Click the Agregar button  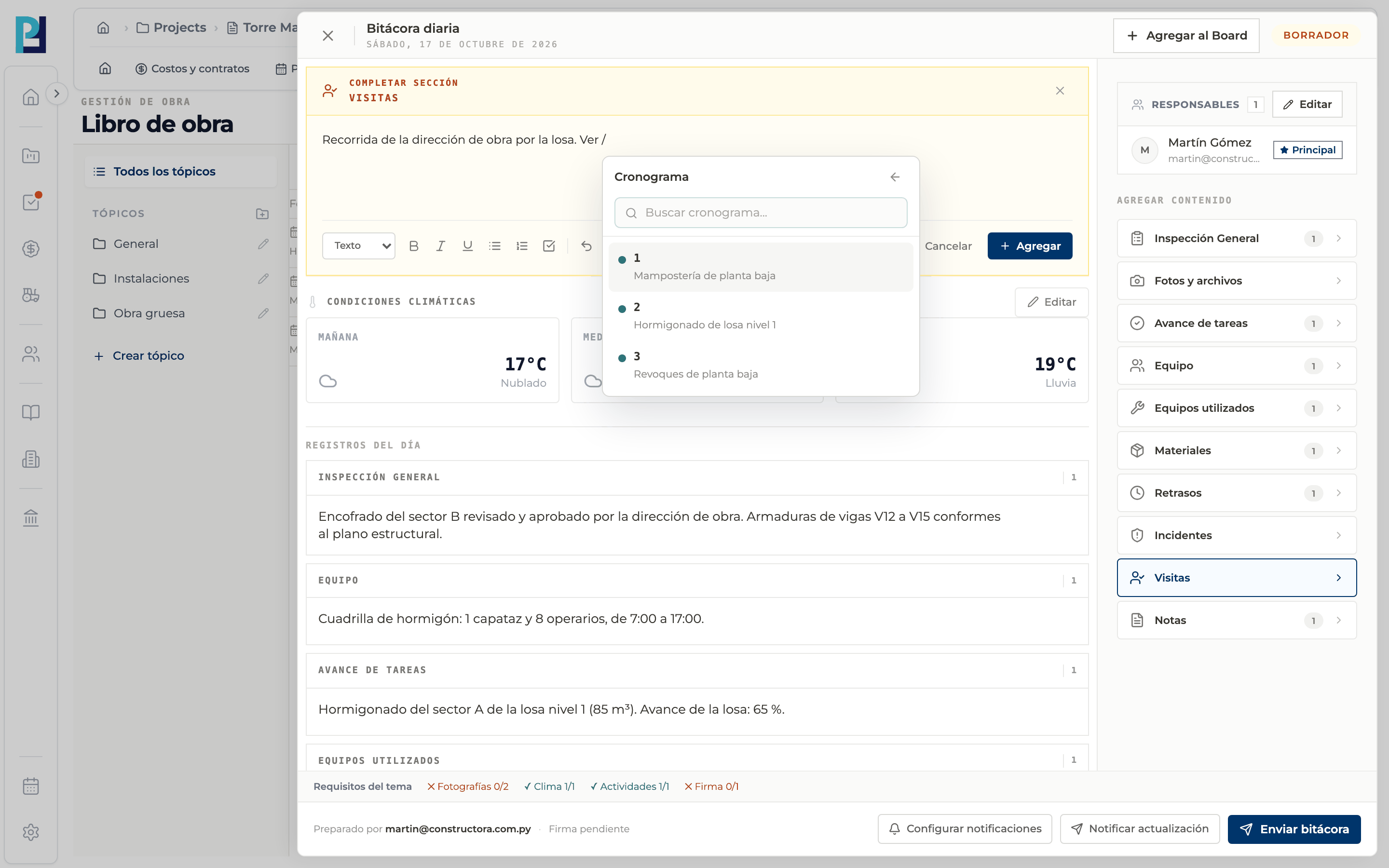point(1030,246)
